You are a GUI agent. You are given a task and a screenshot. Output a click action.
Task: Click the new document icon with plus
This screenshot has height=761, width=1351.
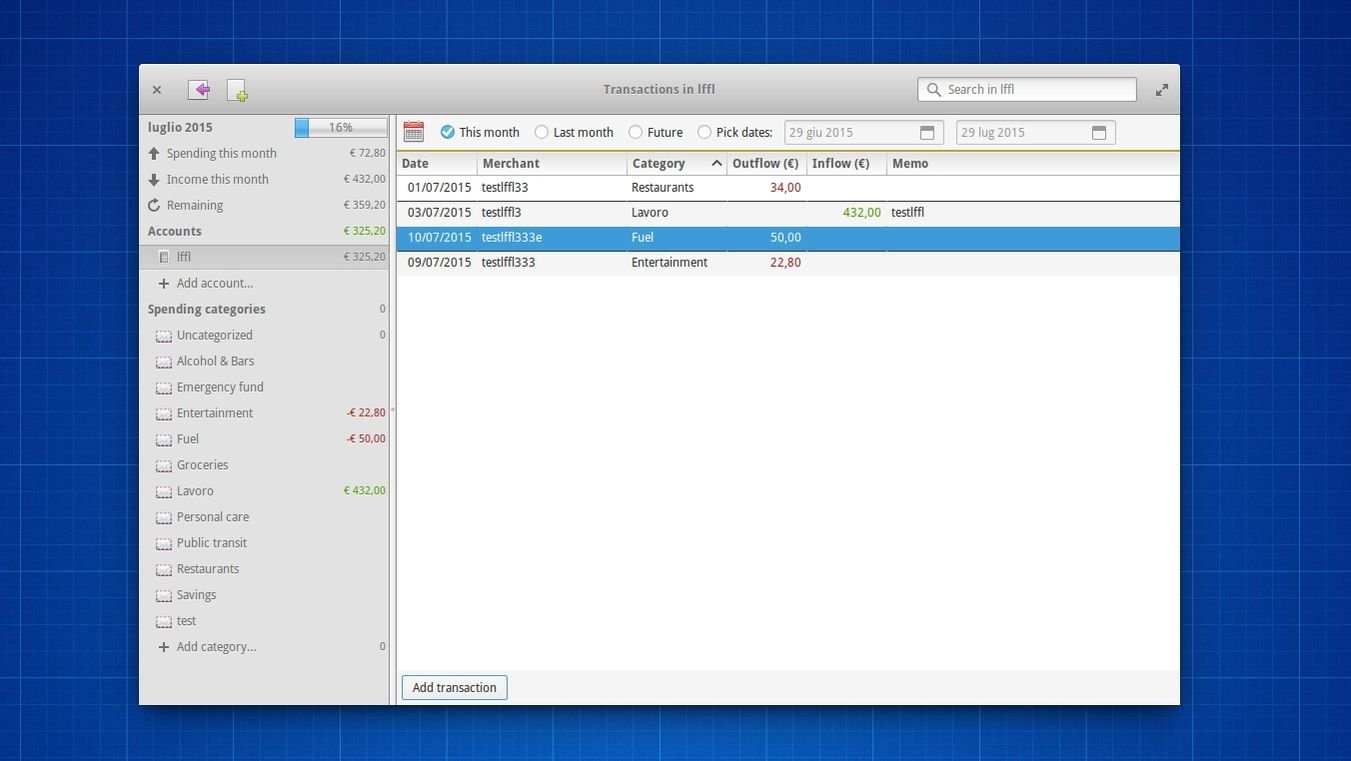pyautogui.click(x=237, y=90)
